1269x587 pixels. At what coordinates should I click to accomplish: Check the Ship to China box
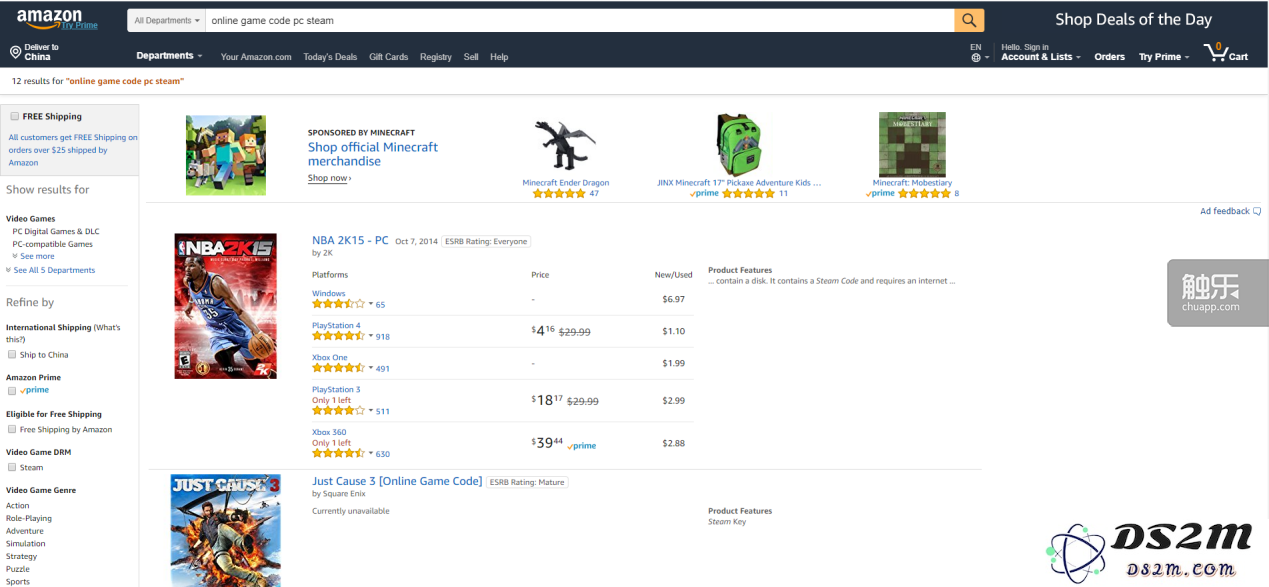(x=12, y=354)
